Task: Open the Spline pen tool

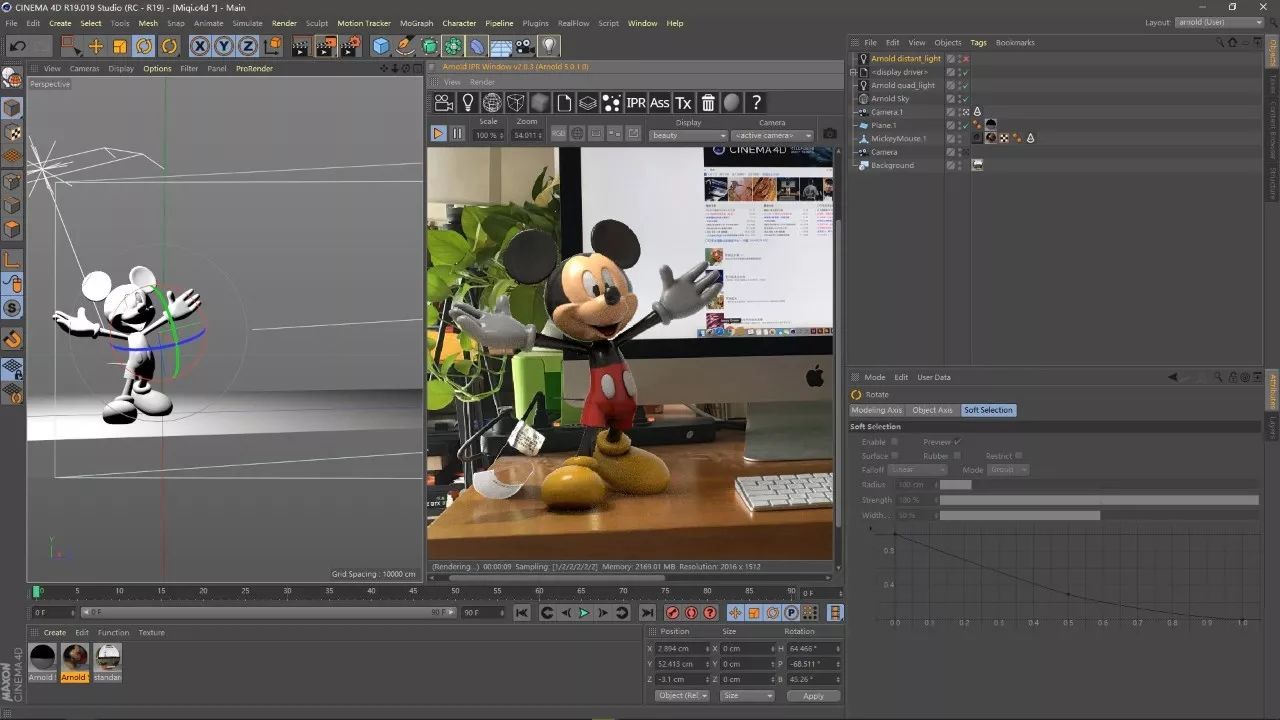Action: (405, 46)
